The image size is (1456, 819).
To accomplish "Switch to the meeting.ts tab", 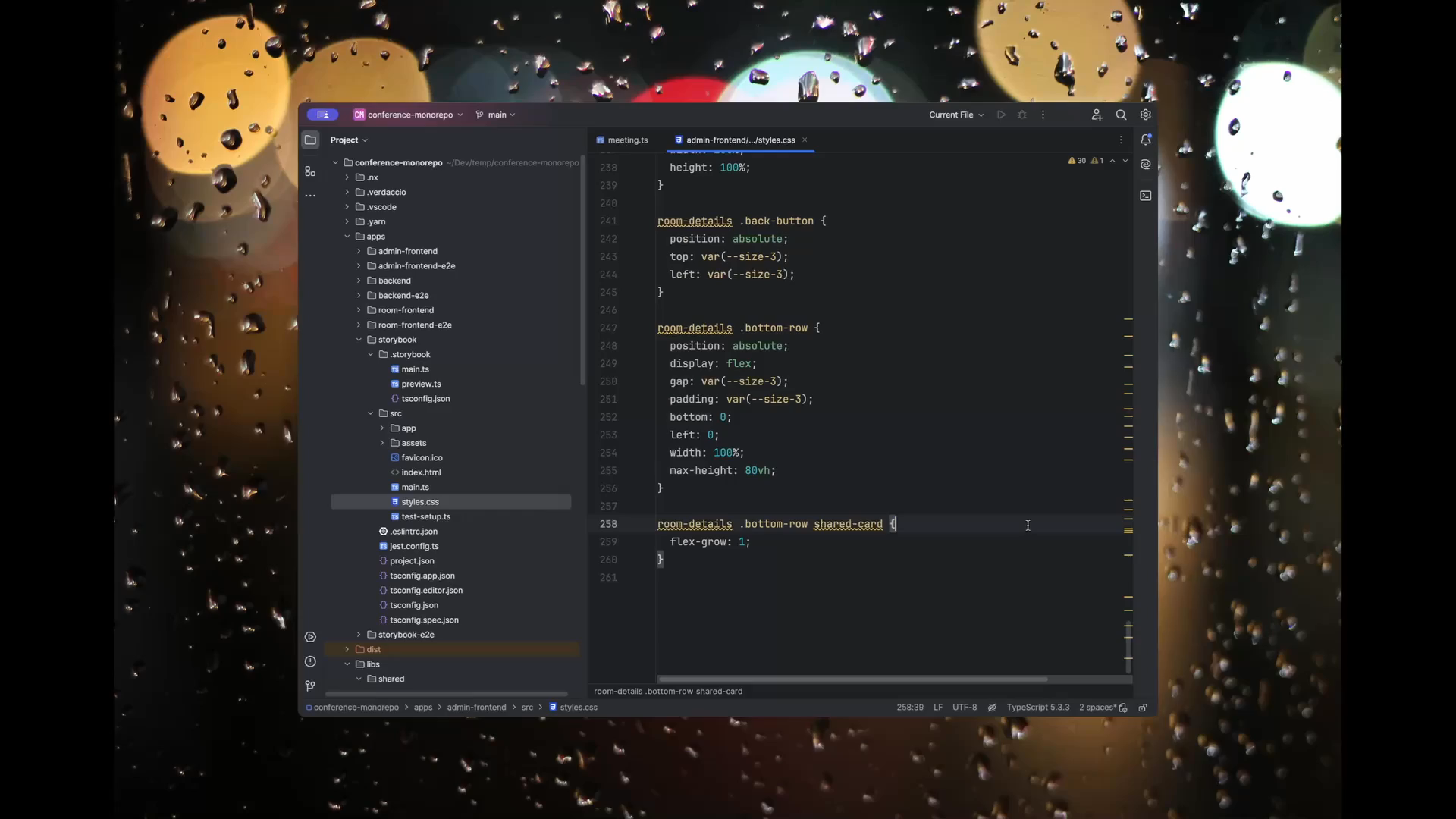I will (x=622, y=140).
